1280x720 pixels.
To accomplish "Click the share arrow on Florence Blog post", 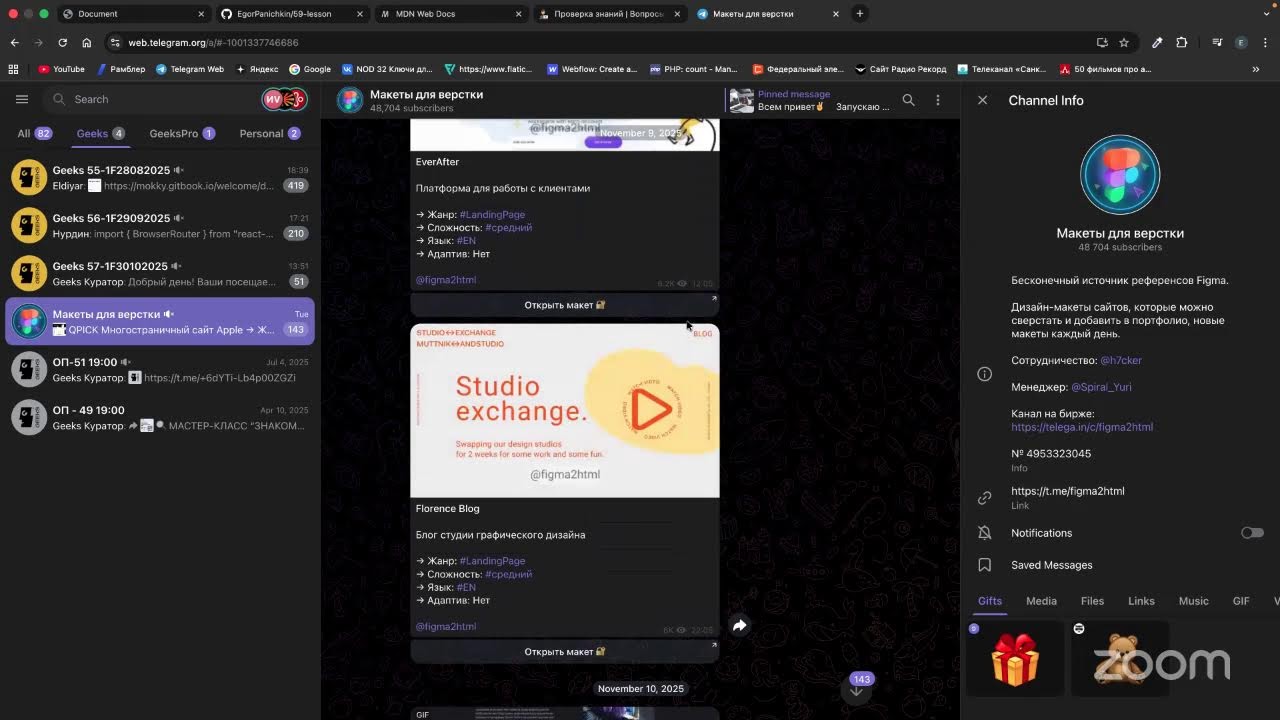I will (x=739, y=625).
